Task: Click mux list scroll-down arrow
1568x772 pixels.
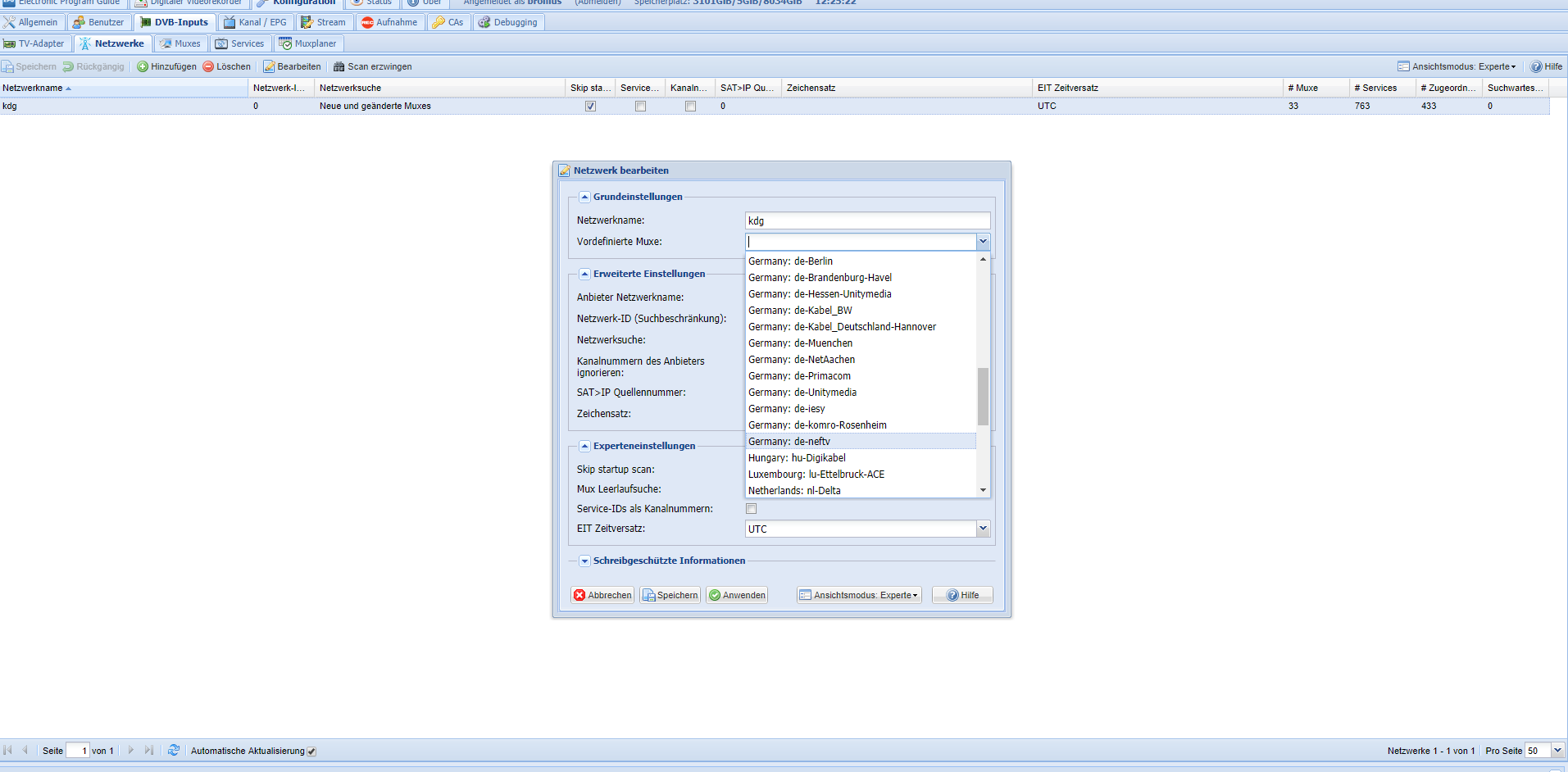Action: point(983,490)
